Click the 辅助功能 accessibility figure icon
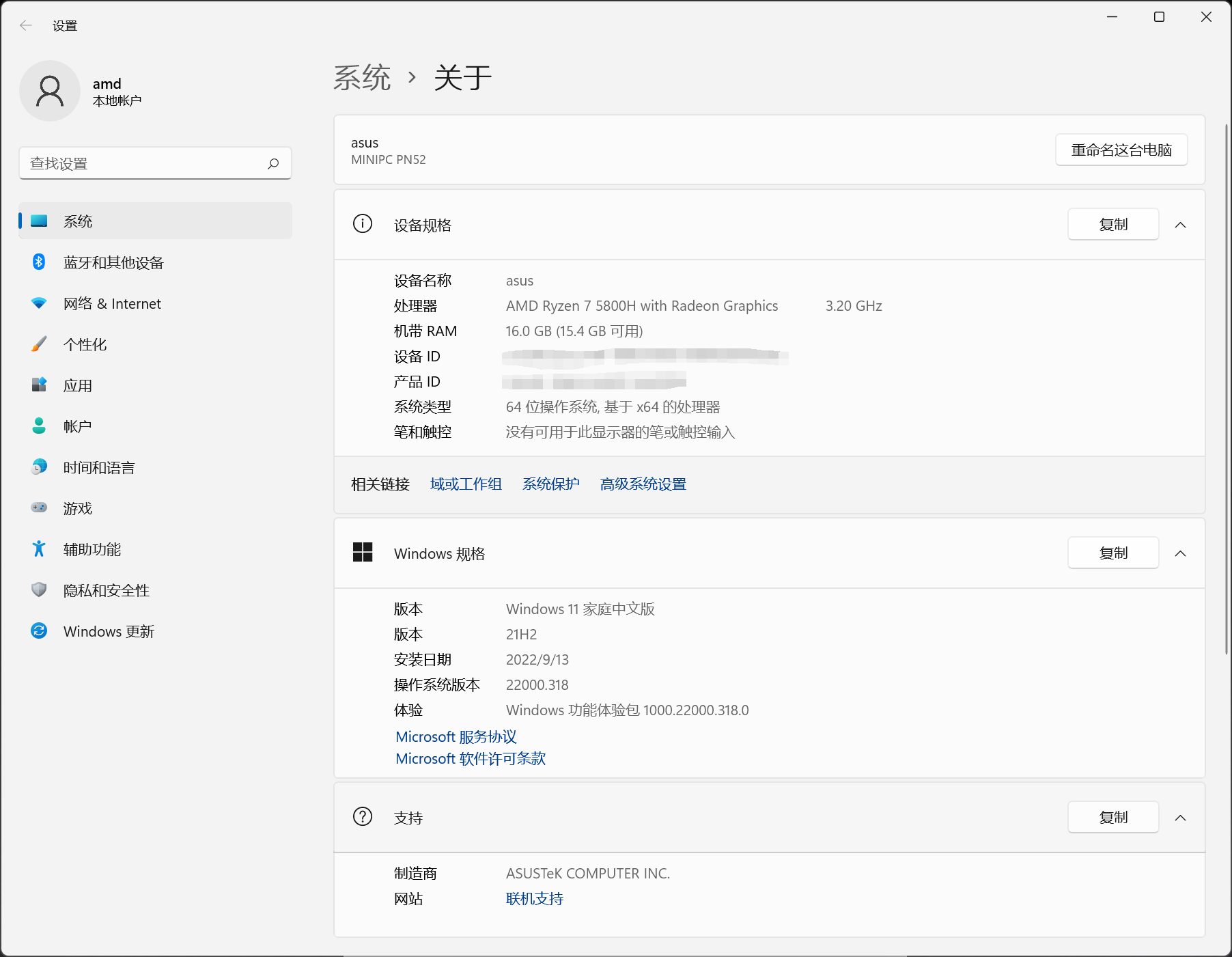This screenshot has height=957, width=1232. click(x=39, y=549)
